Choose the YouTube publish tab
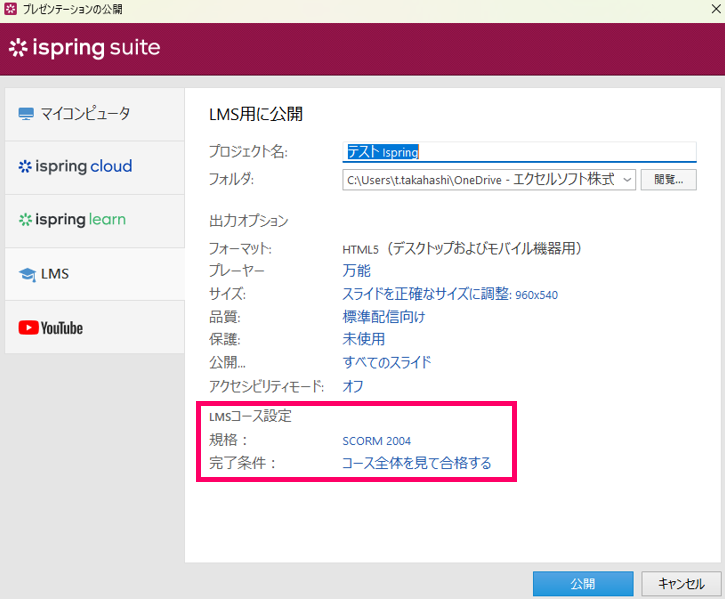This screenshot has height=599, width=725. click(x=95, y=327)
